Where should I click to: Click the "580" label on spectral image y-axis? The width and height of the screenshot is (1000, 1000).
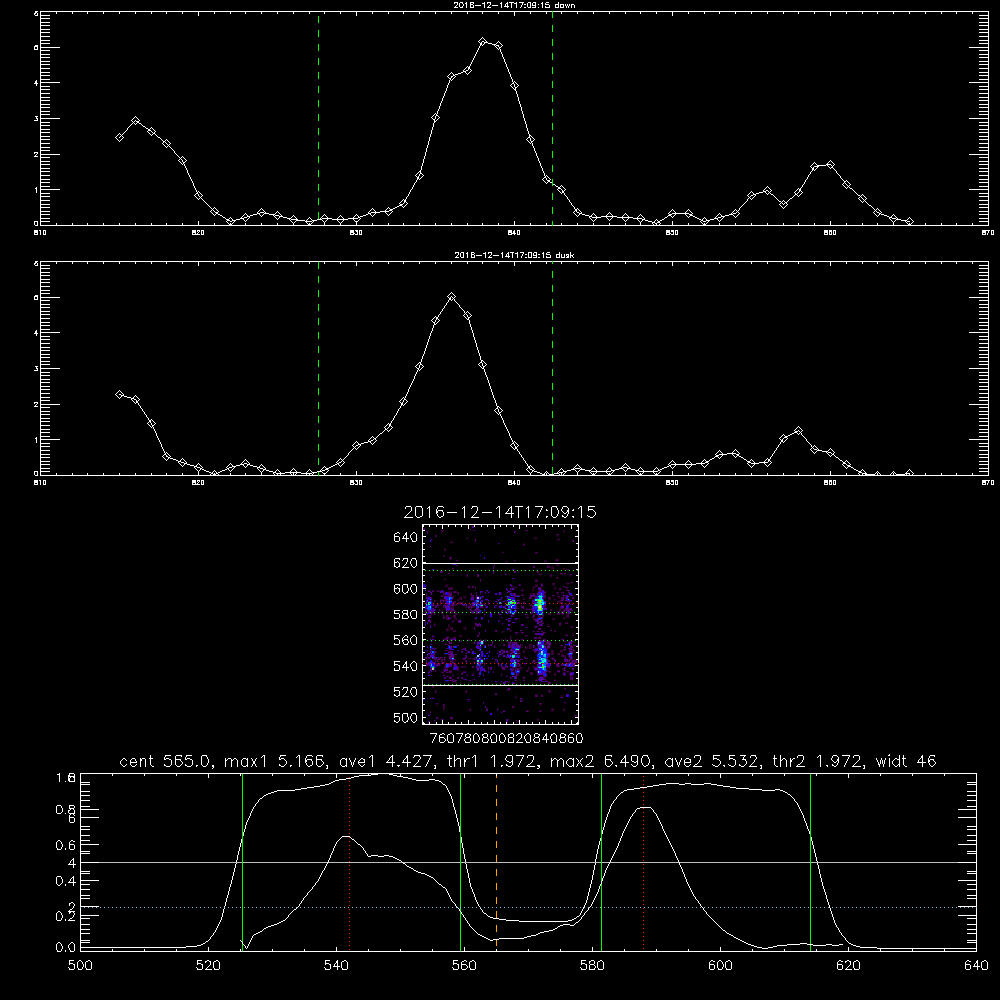point(406,615)
